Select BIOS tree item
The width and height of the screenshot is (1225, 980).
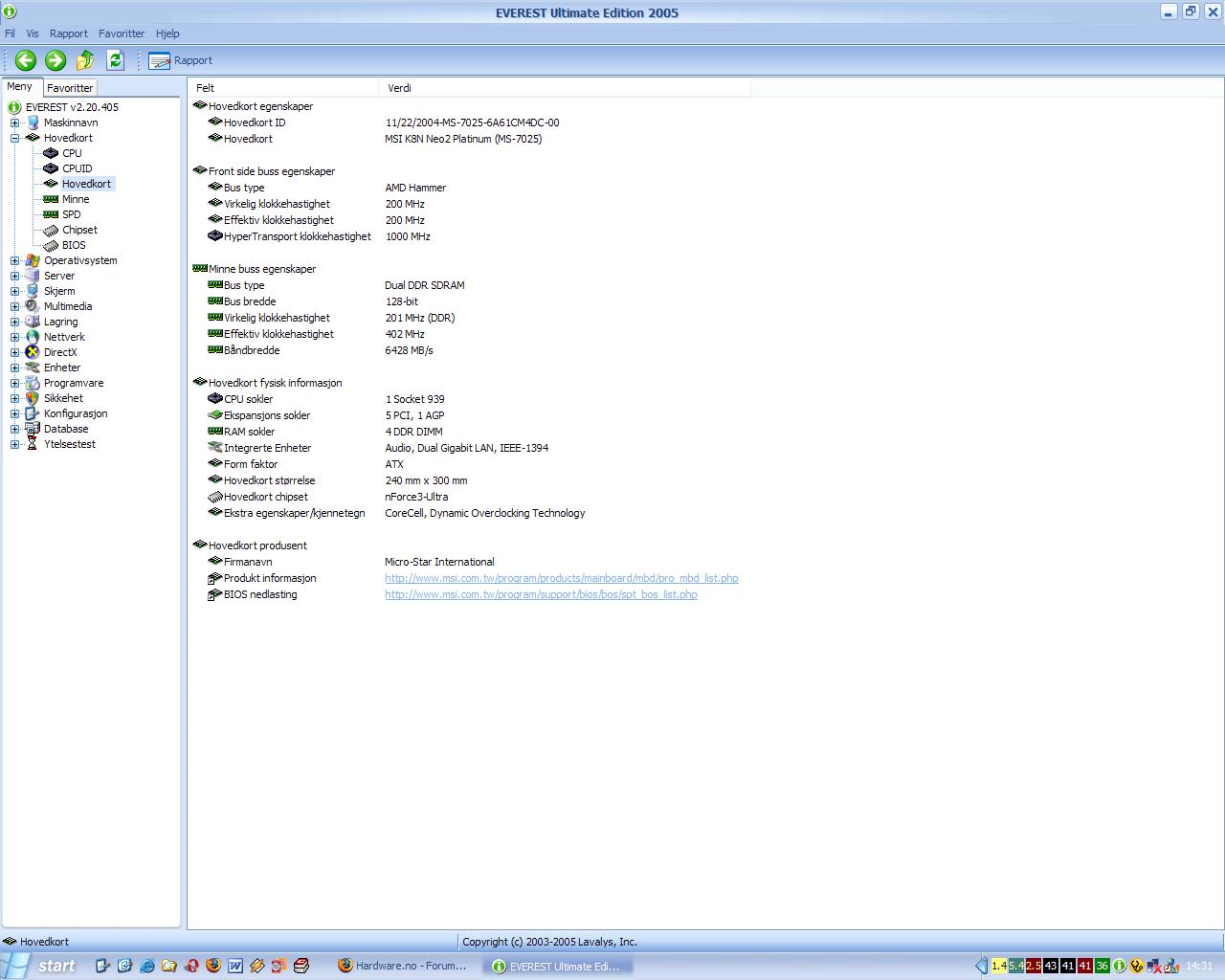(74, 245)
